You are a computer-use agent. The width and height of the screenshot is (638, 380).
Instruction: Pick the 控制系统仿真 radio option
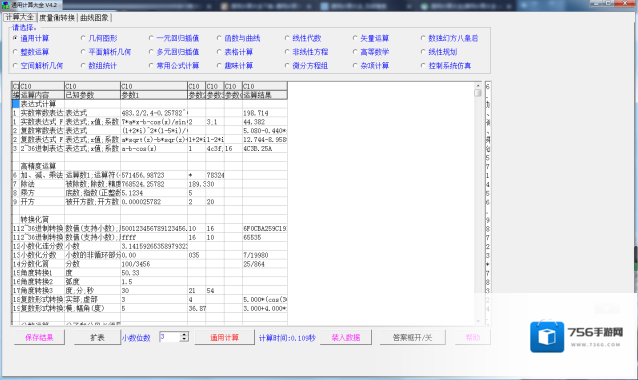point(446,66)
